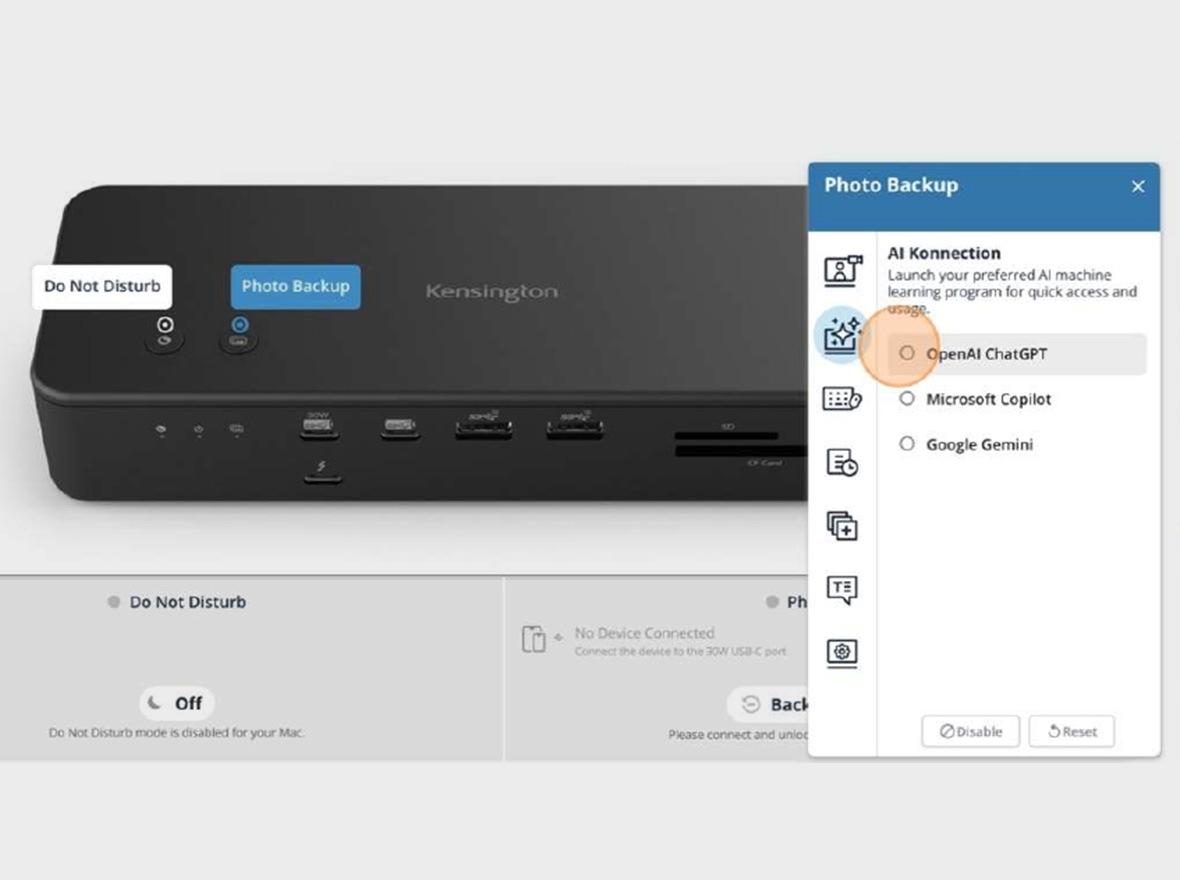Open the keyboard shortcuts settings icon
This screenshot has height=880, width=1180.
843,398
